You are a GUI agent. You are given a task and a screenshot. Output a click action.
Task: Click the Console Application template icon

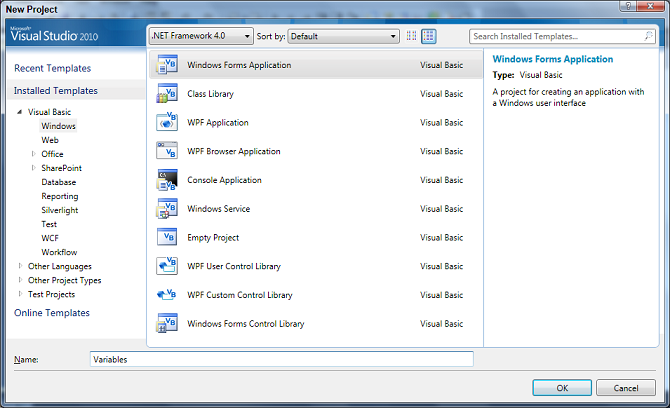pyautogui.click(x=167, y=180)
